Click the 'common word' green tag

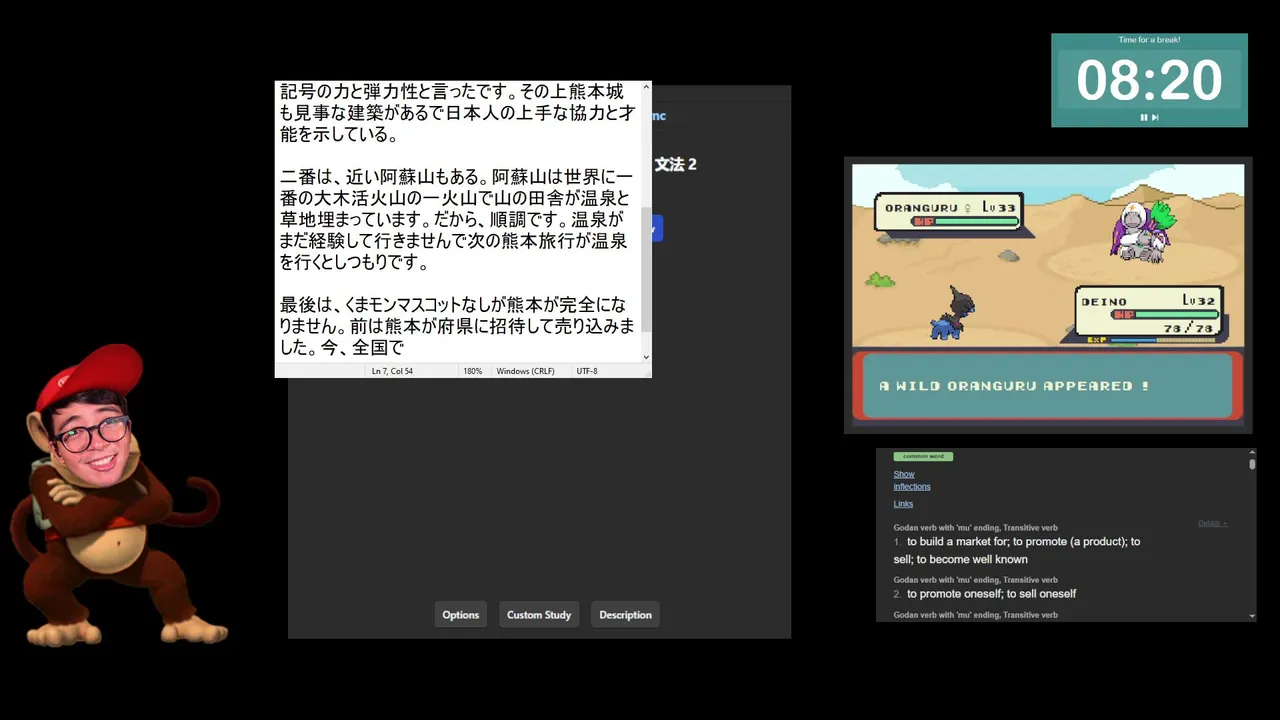point(923,456)
